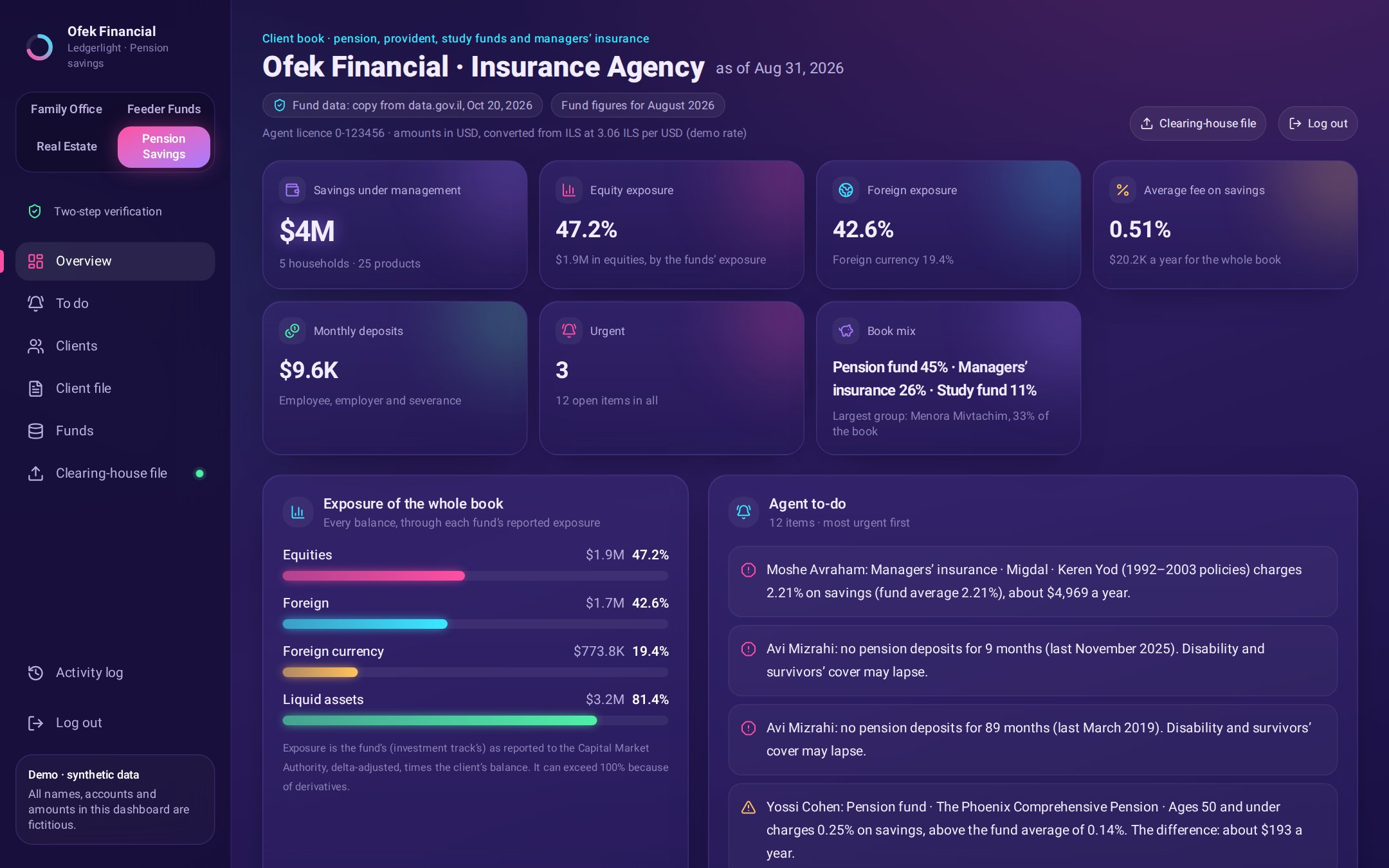Click the percent icon on Average fee card

tap(1123, 190)
